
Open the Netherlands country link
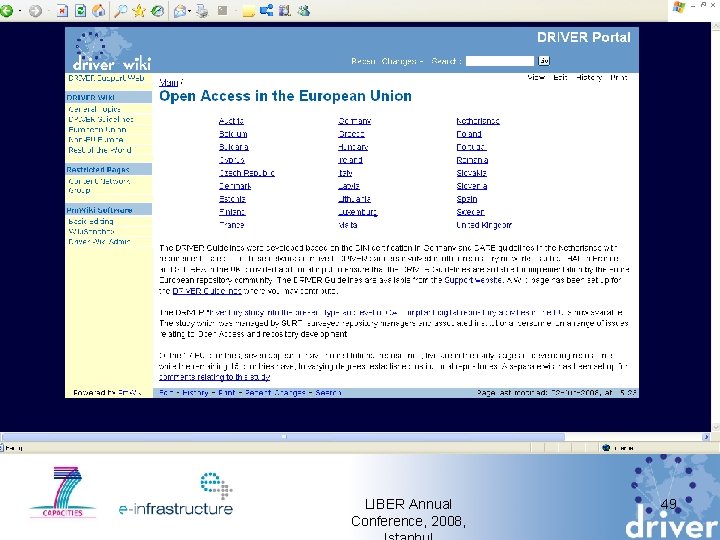pyautogui.click(x=478, y=121)
